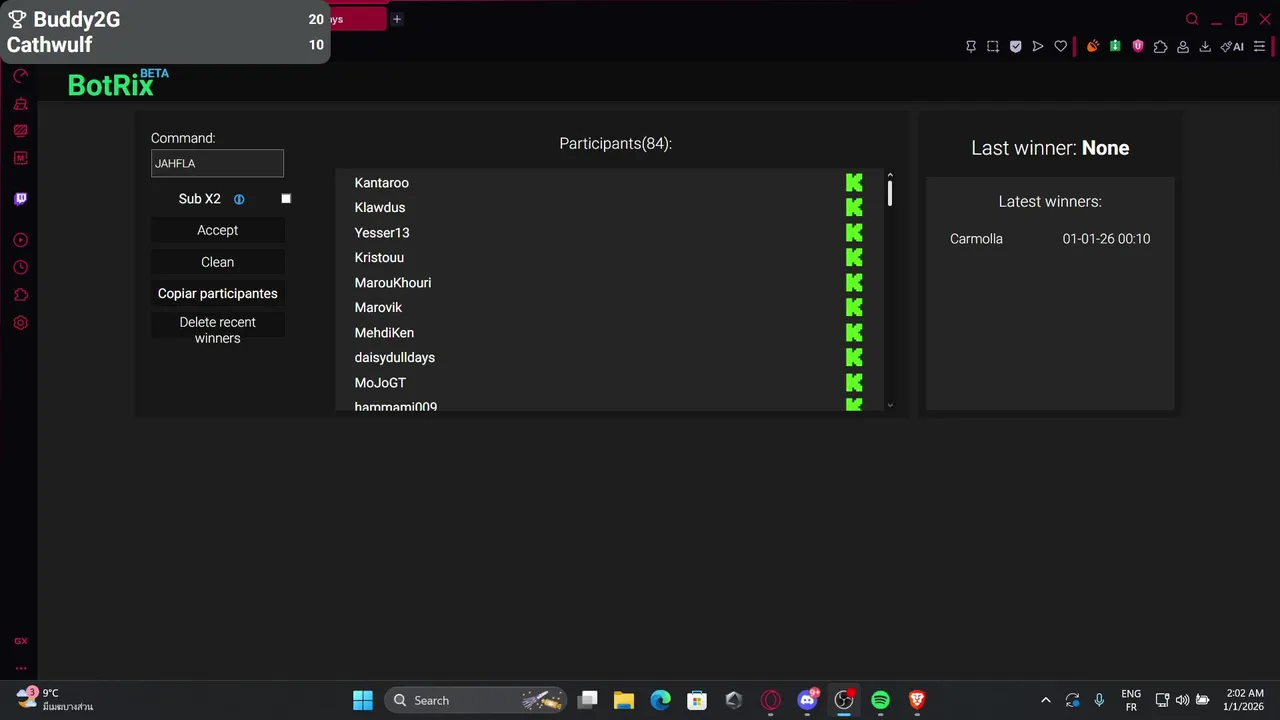Screen dimensions: 1280x720
Task: Click Copiar participantes button
Action: point(218,294)
